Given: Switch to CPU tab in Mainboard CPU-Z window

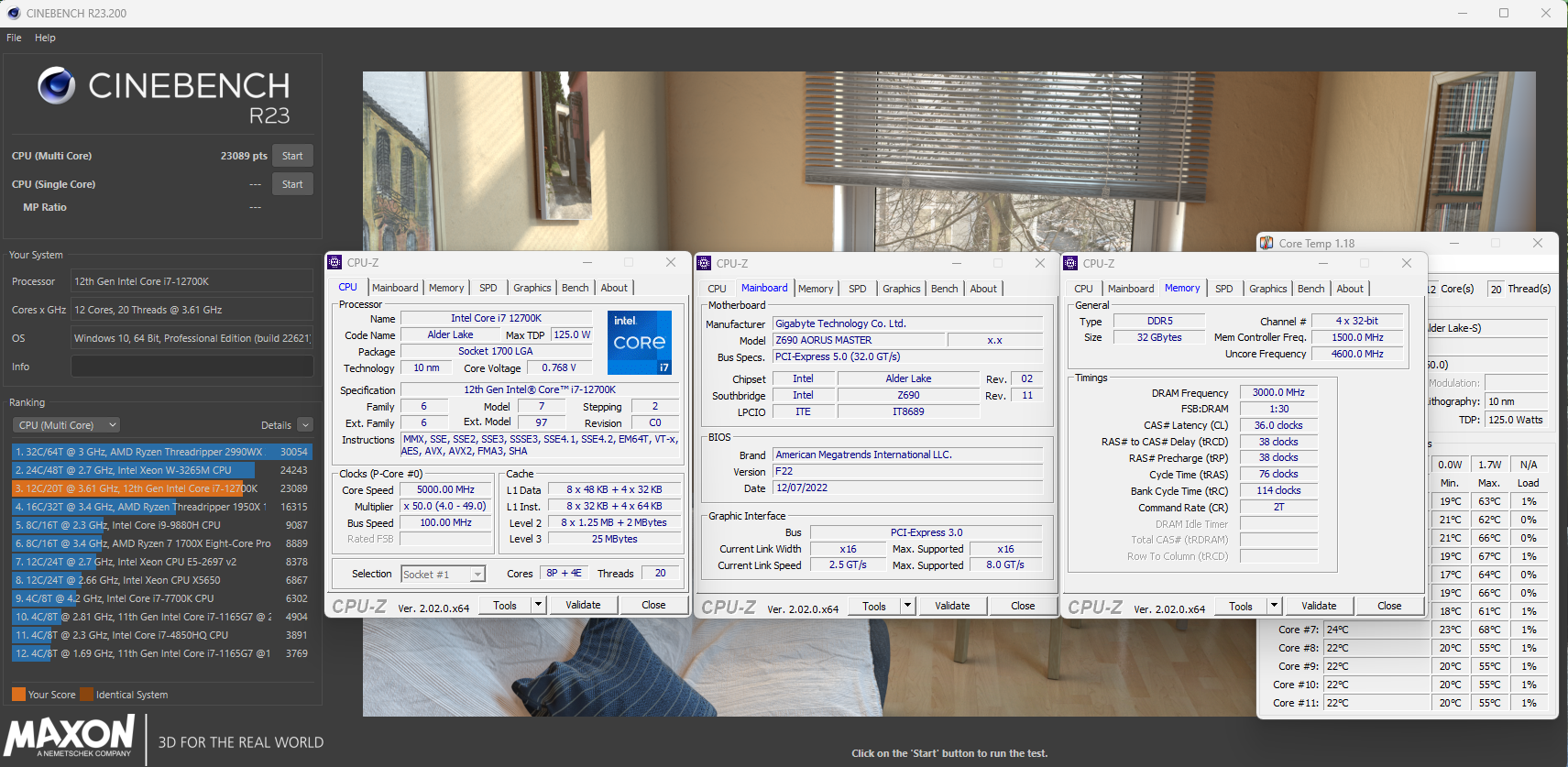Looking at the screenshot, I should coord(717,289).
